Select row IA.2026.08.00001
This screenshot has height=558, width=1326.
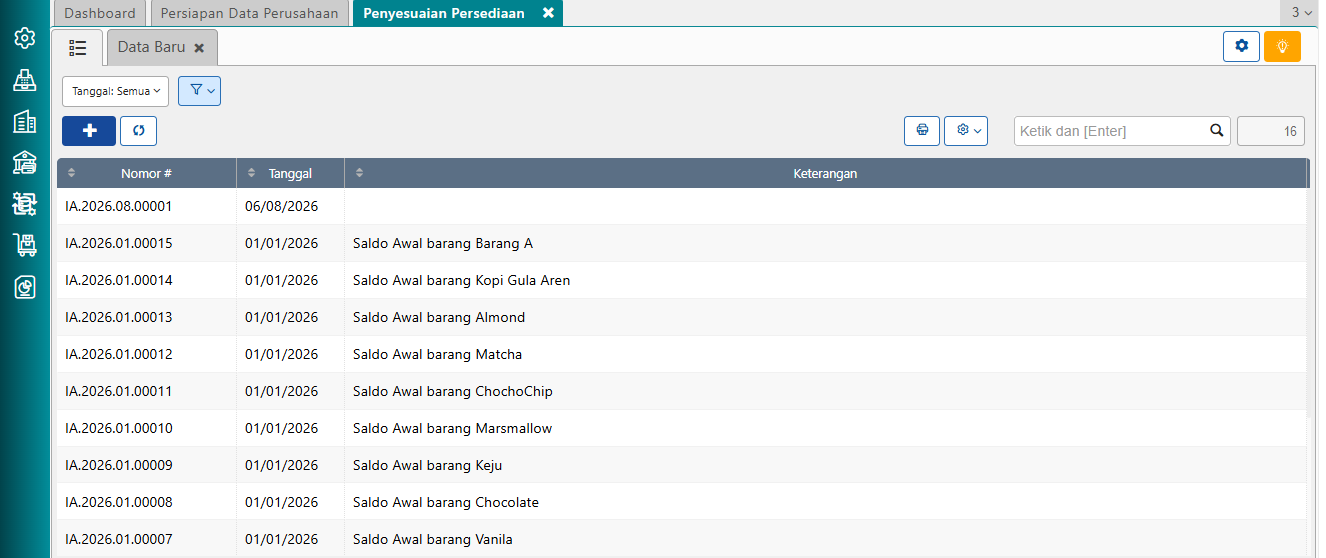tap(681, 206)
